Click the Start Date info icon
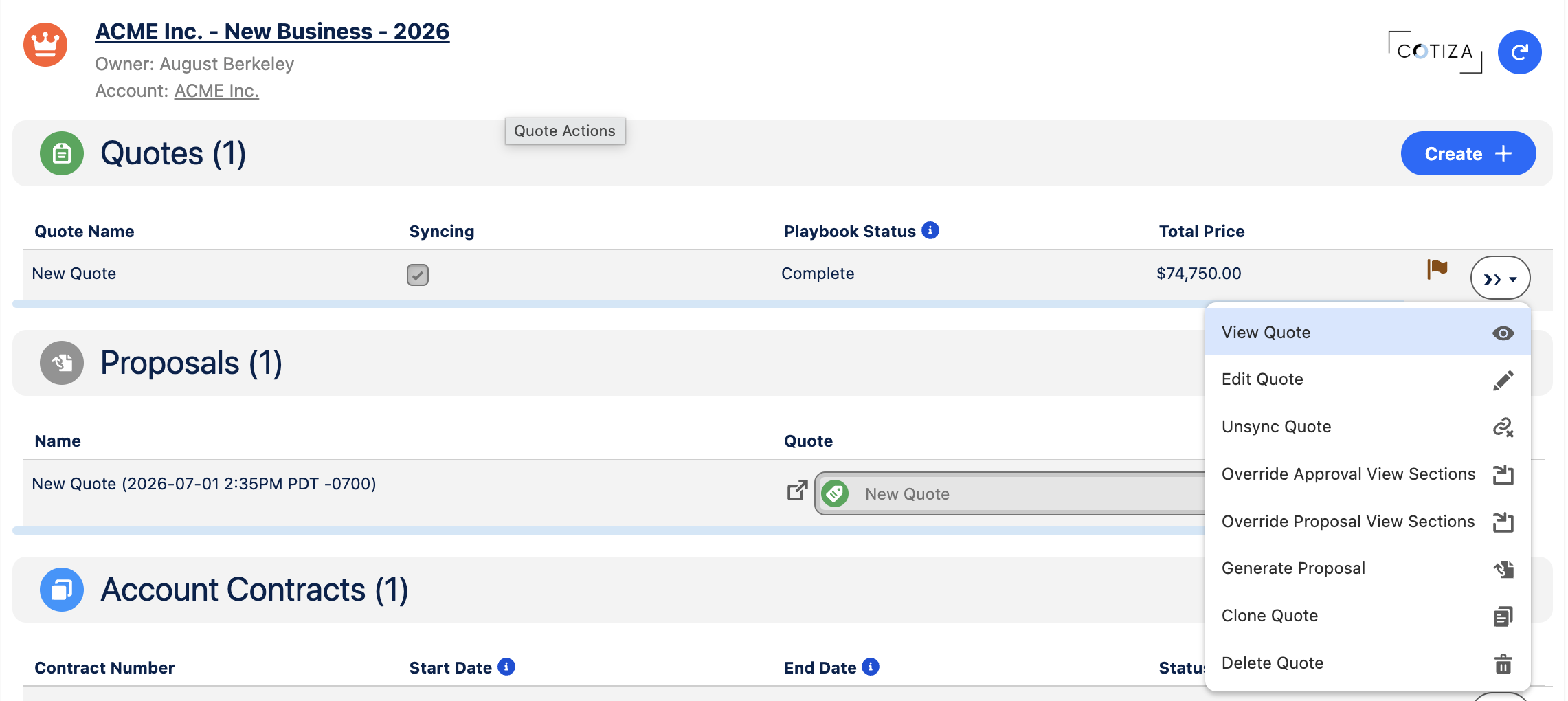1568x701 pixels. (506, 667)
